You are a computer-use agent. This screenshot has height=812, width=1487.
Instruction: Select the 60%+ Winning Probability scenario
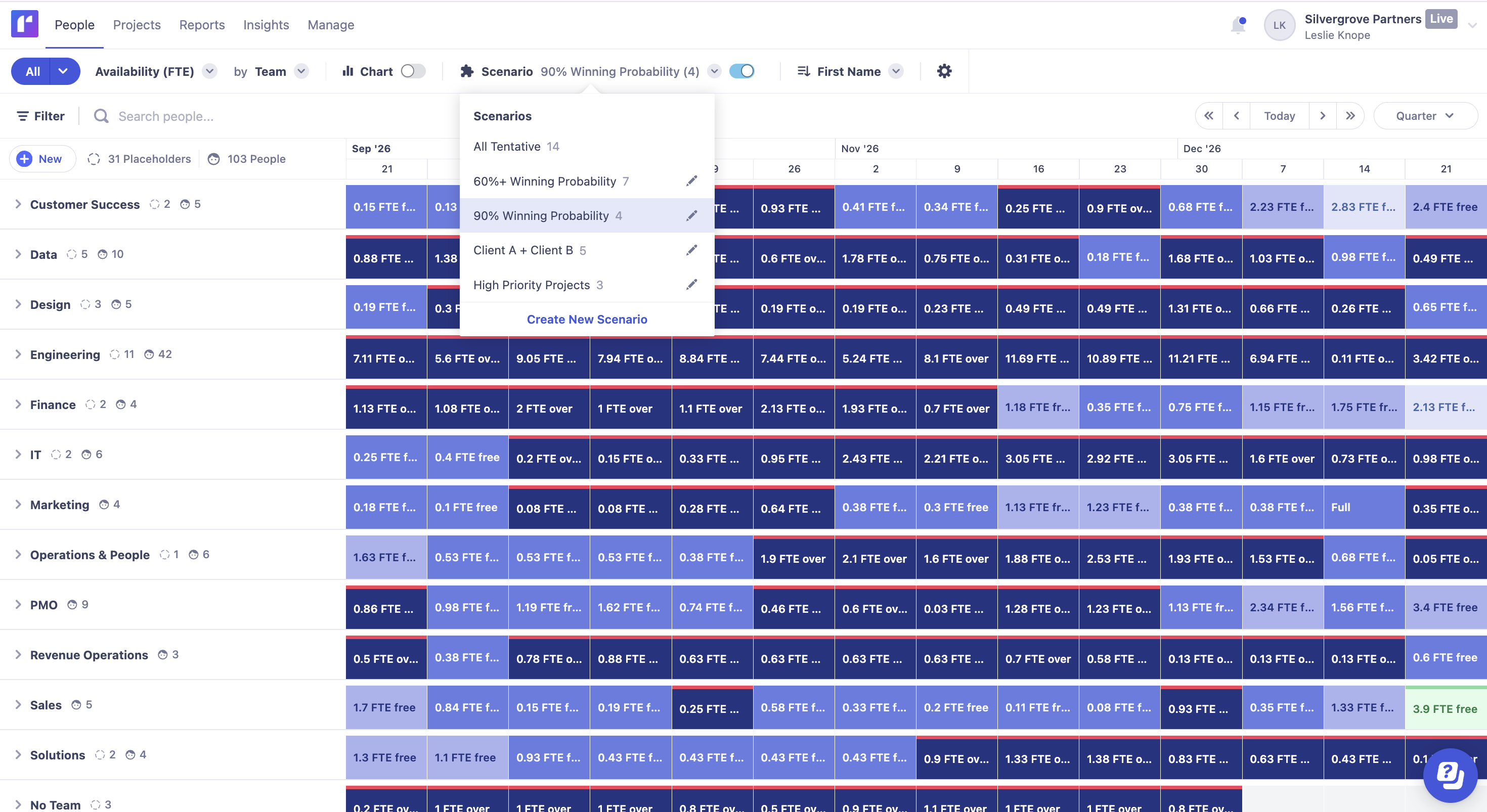click(x=587, y=181)
